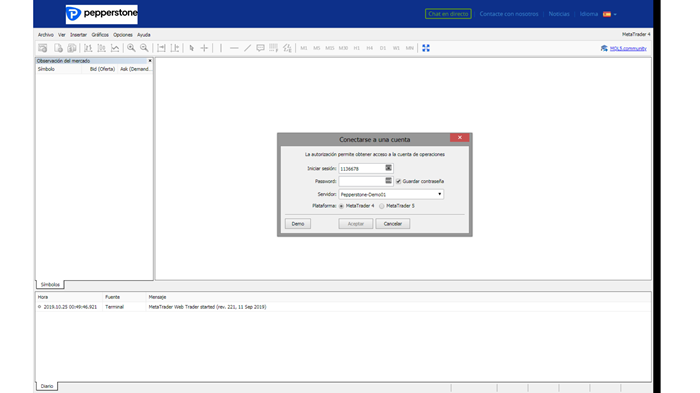This screenshot has width=700, height=393.
Task: Click the Bid (Oferta) column header
Action: coord(102,69)
